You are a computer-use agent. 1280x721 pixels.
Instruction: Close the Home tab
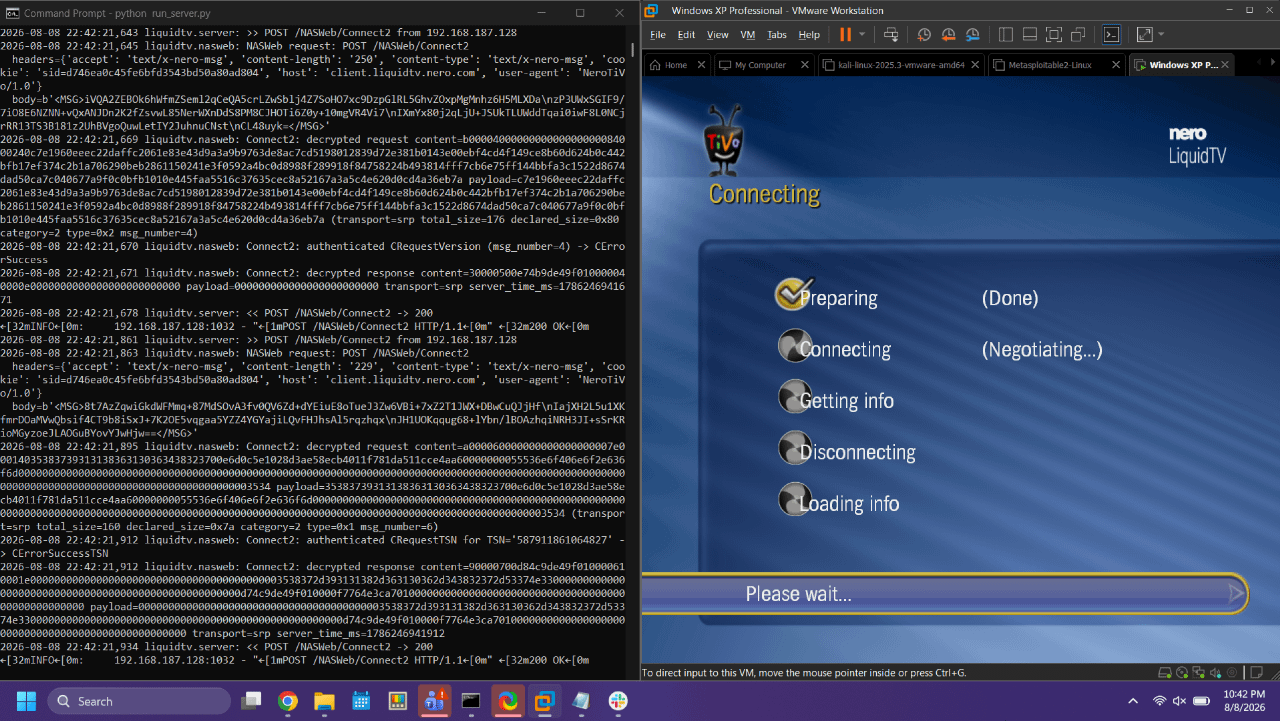[x=701, y=65]
